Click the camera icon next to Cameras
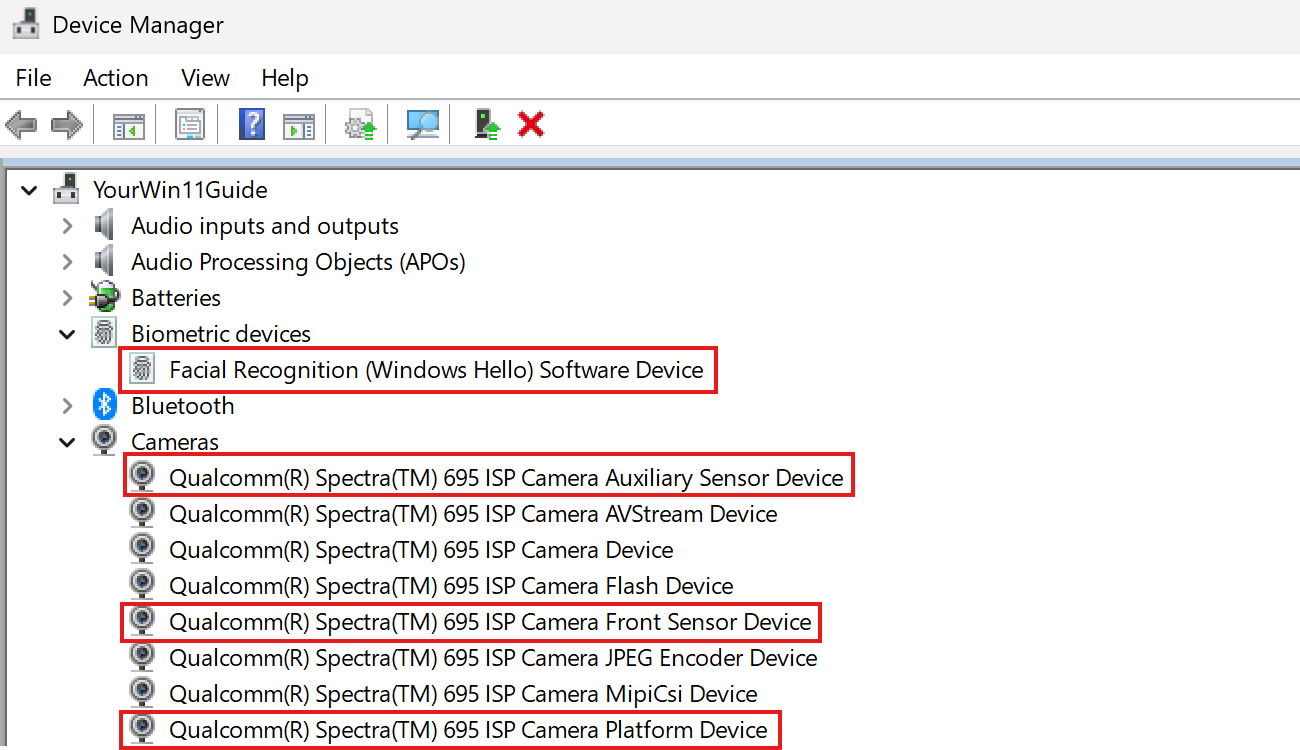Viewport: 1300px width, 750px height. (104, 441)
